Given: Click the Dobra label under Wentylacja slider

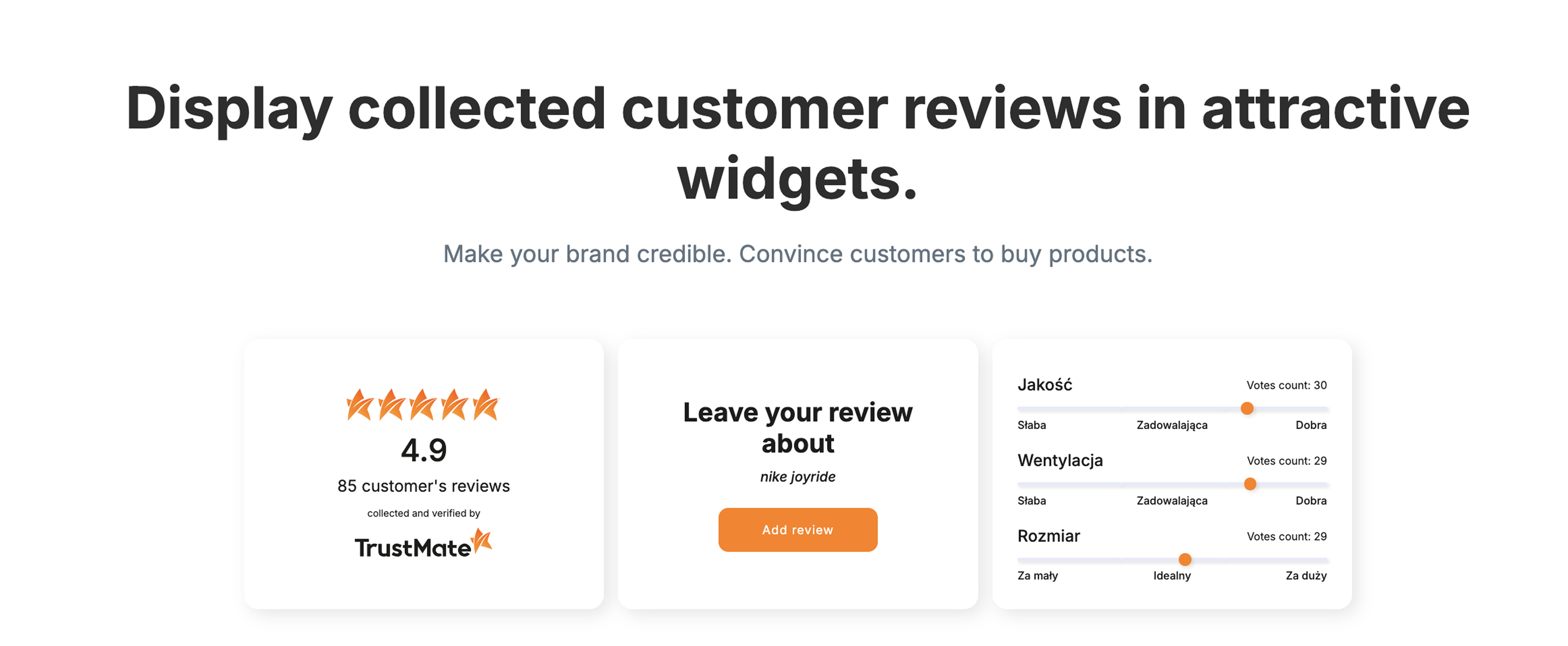Looking at the screenshot, I should (1310, 501).
